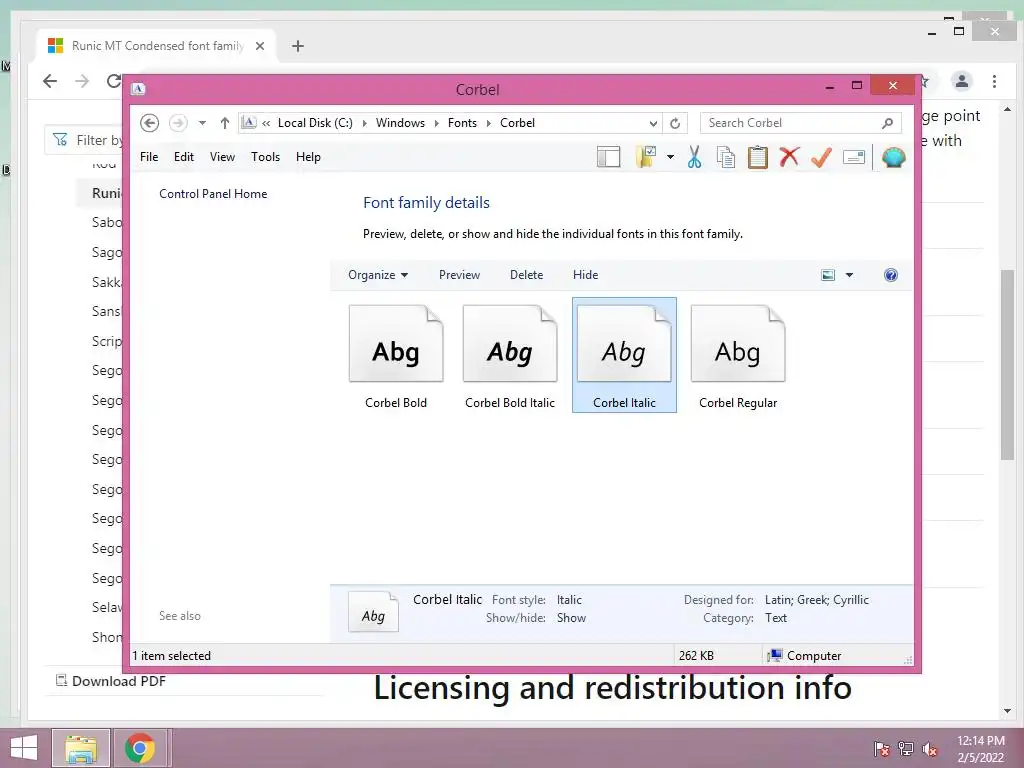The image size is (1024, 768).
Task: Open properties with the rename toolbar icon
Action: pos(854,157)
